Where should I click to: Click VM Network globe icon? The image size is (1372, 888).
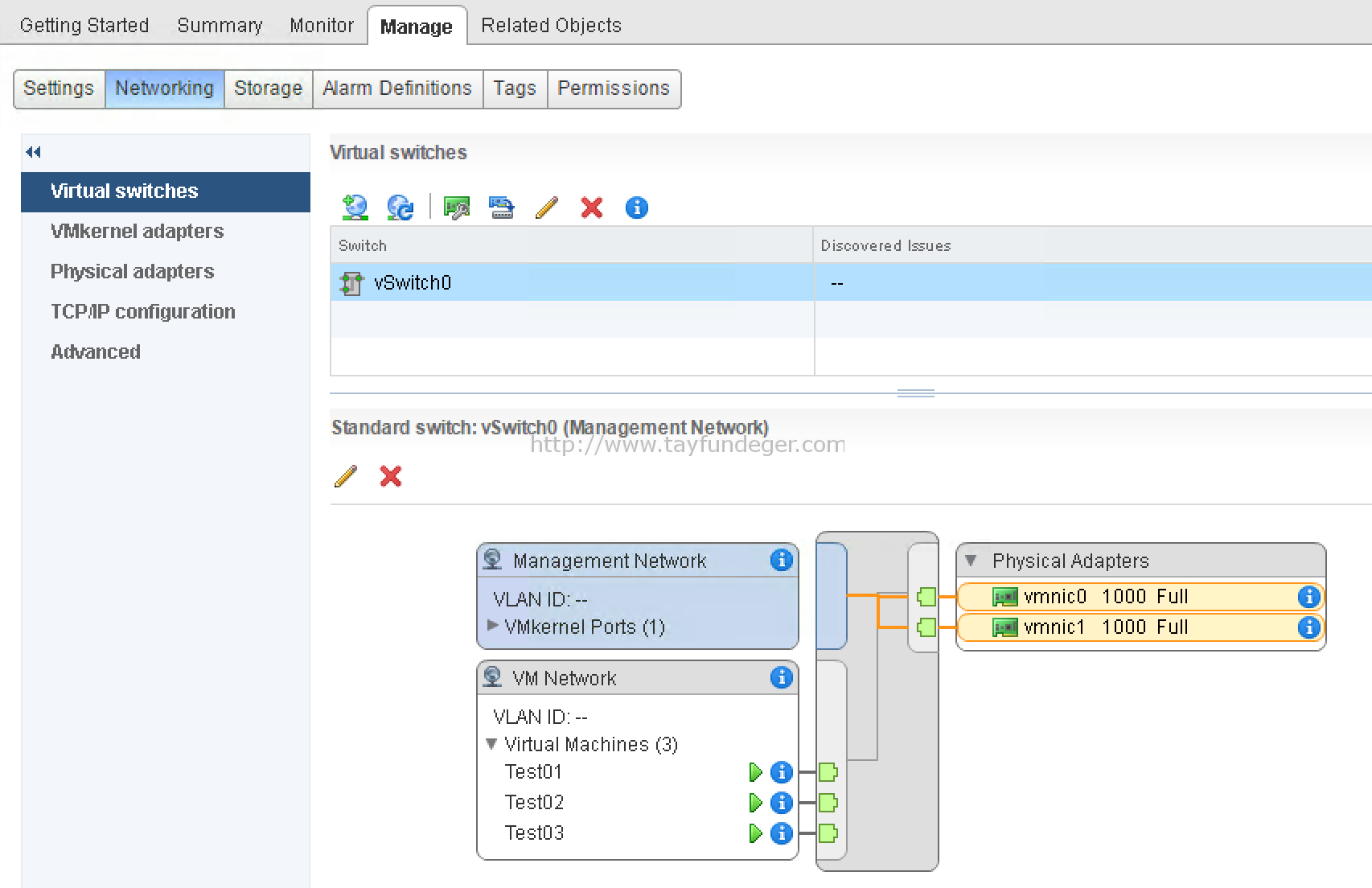coord(492,677)
